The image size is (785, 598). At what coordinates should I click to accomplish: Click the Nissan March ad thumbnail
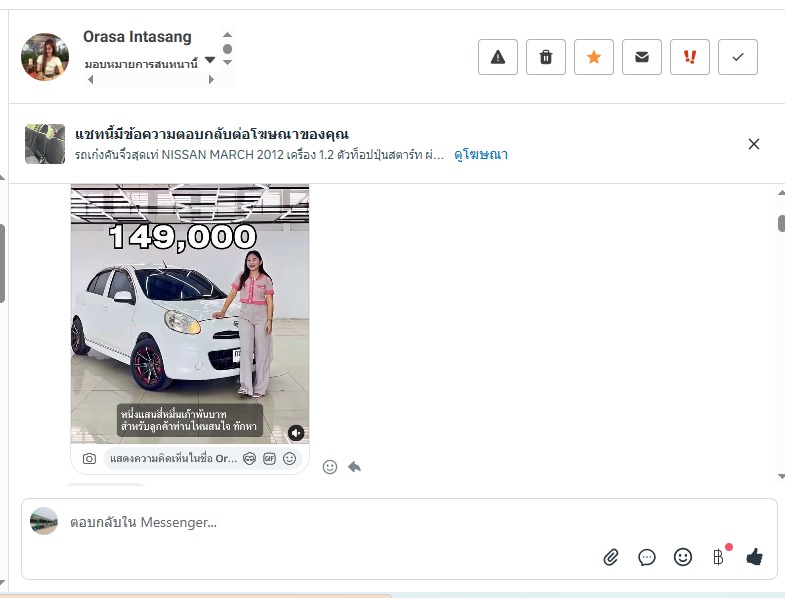click(x=45, y=144)
